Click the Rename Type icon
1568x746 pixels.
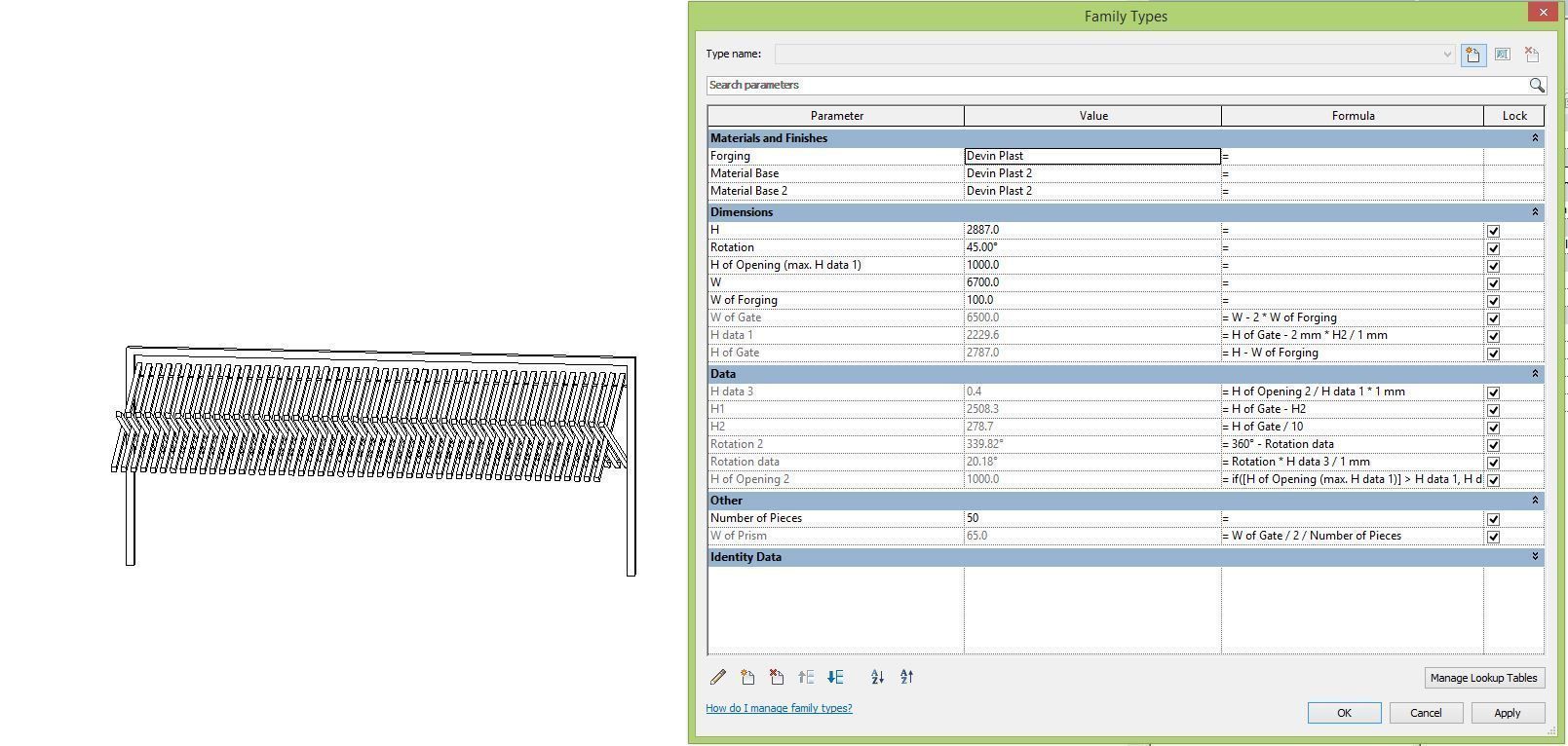click(1503, 55)
